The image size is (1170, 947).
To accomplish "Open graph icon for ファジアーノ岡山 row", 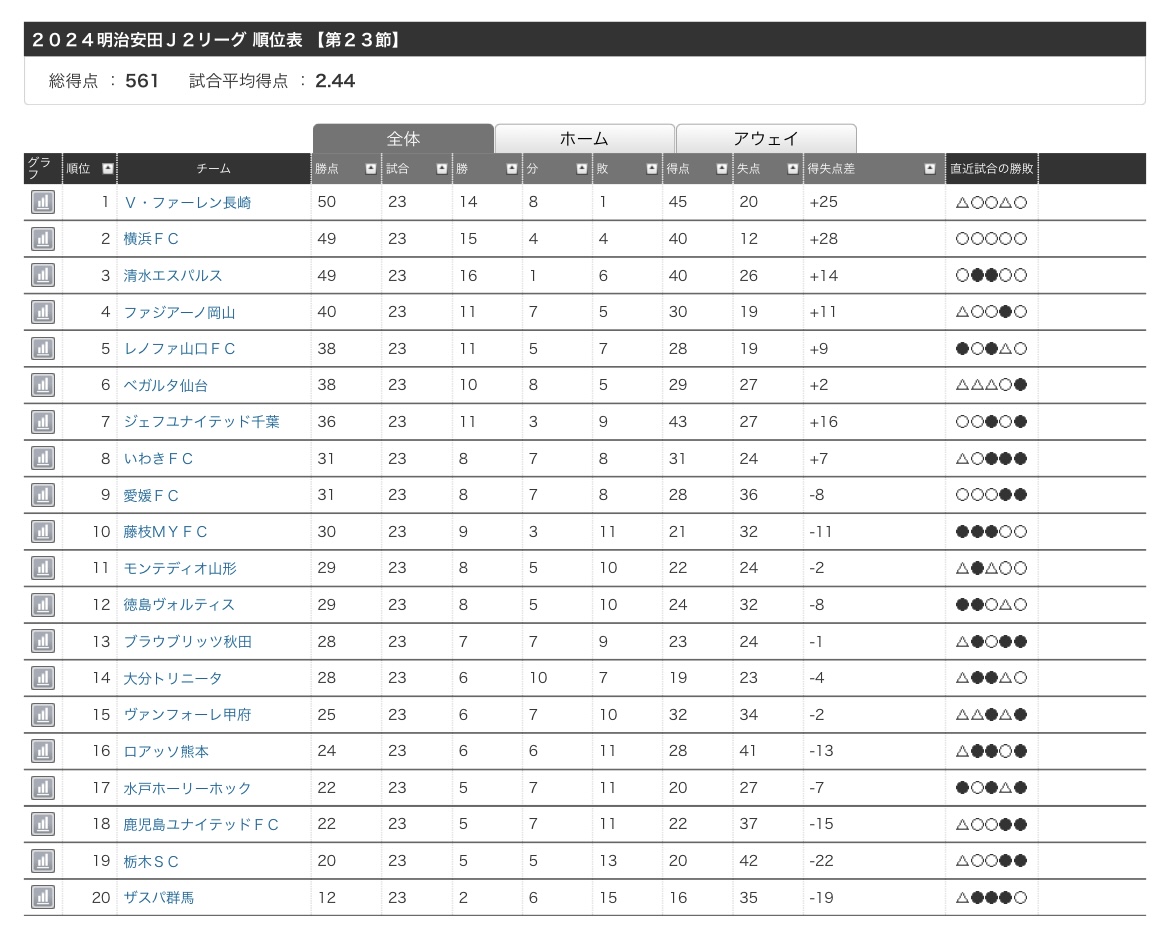I will 43,312.
